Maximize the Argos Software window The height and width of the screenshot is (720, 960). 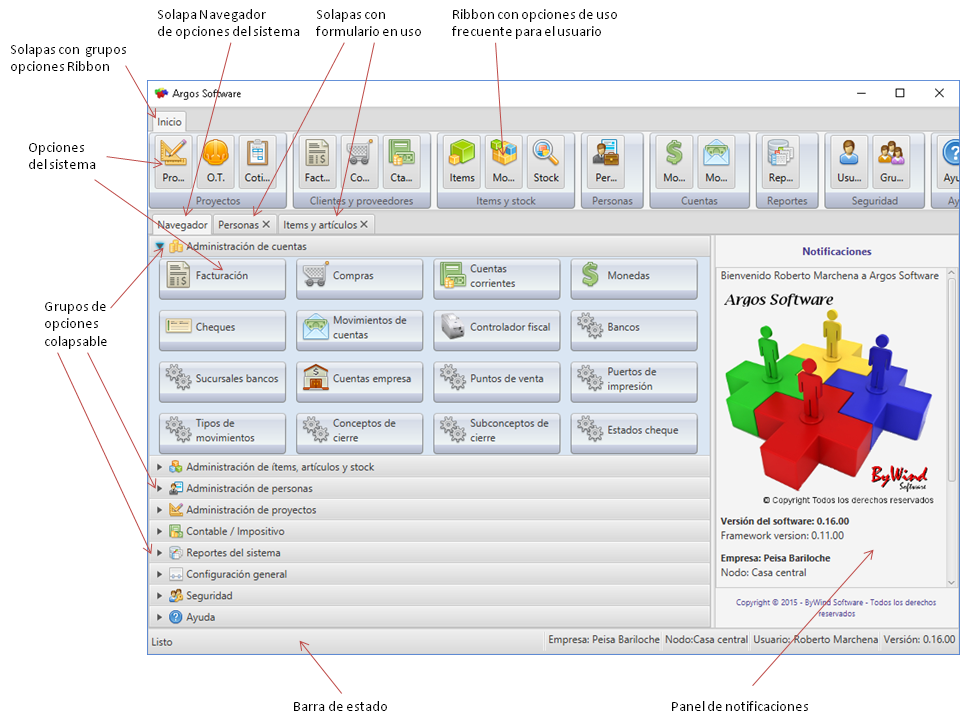pyautogui.click(x=900, y=93)
